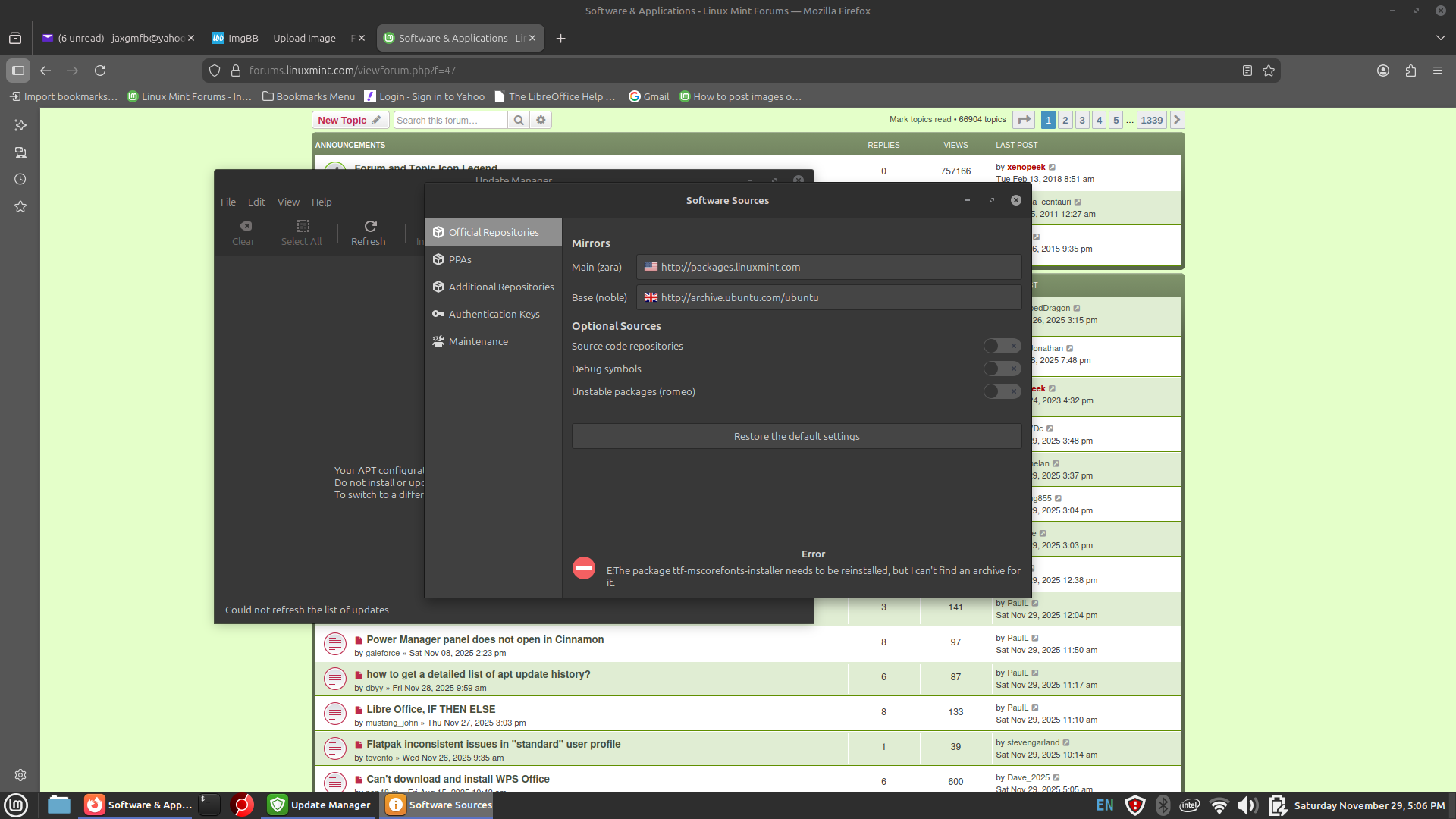Open Firefox application menu
This screenshot has width=1456, height=819.
click(1438, 71)
